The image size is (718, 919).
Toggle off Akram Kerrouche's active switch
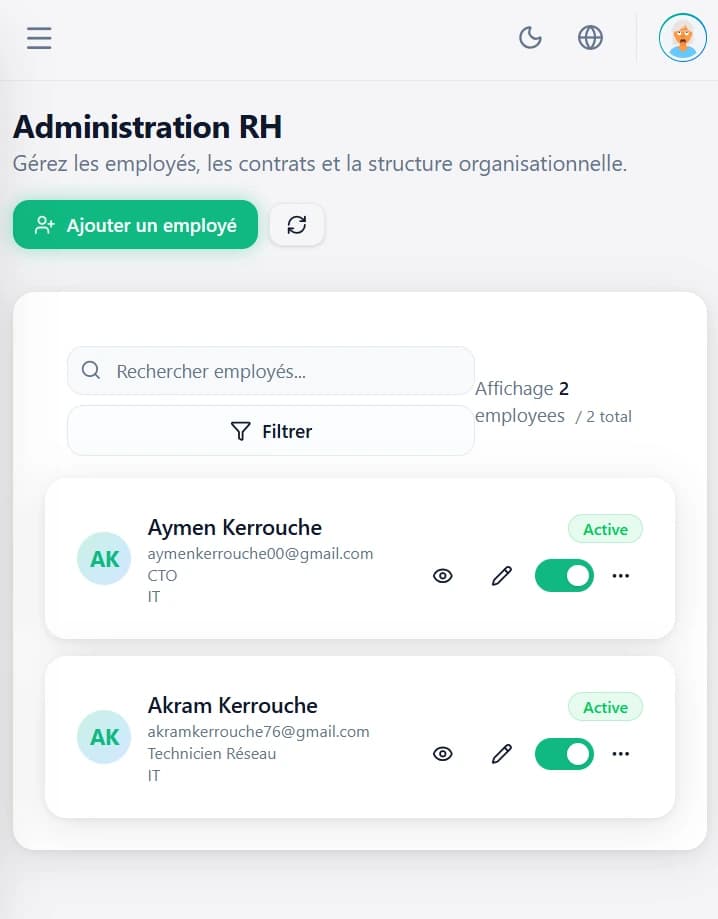pyautogui.click(x=564, y=754)
